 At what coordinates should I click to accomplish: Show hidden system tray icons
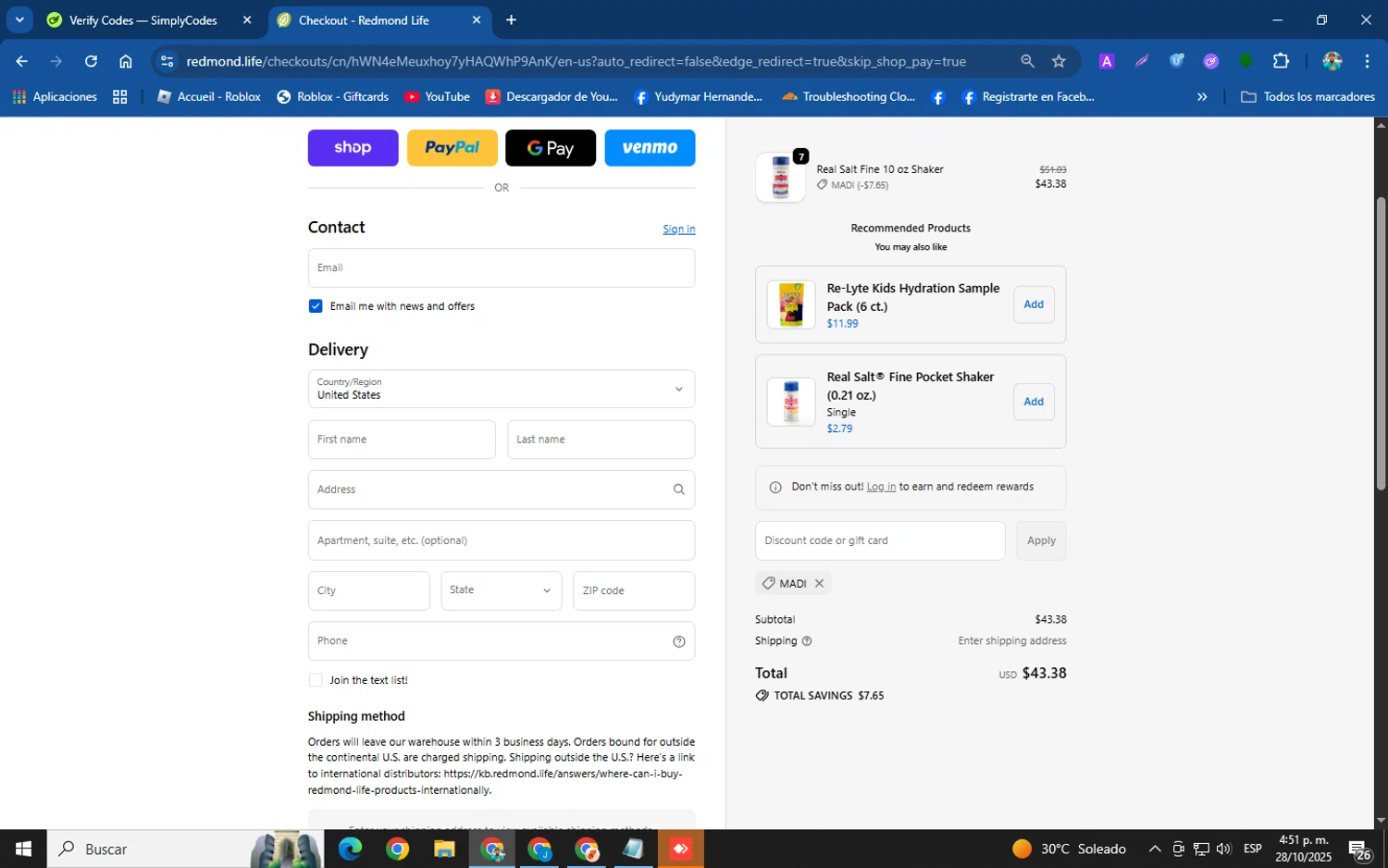click(1155, 849)
